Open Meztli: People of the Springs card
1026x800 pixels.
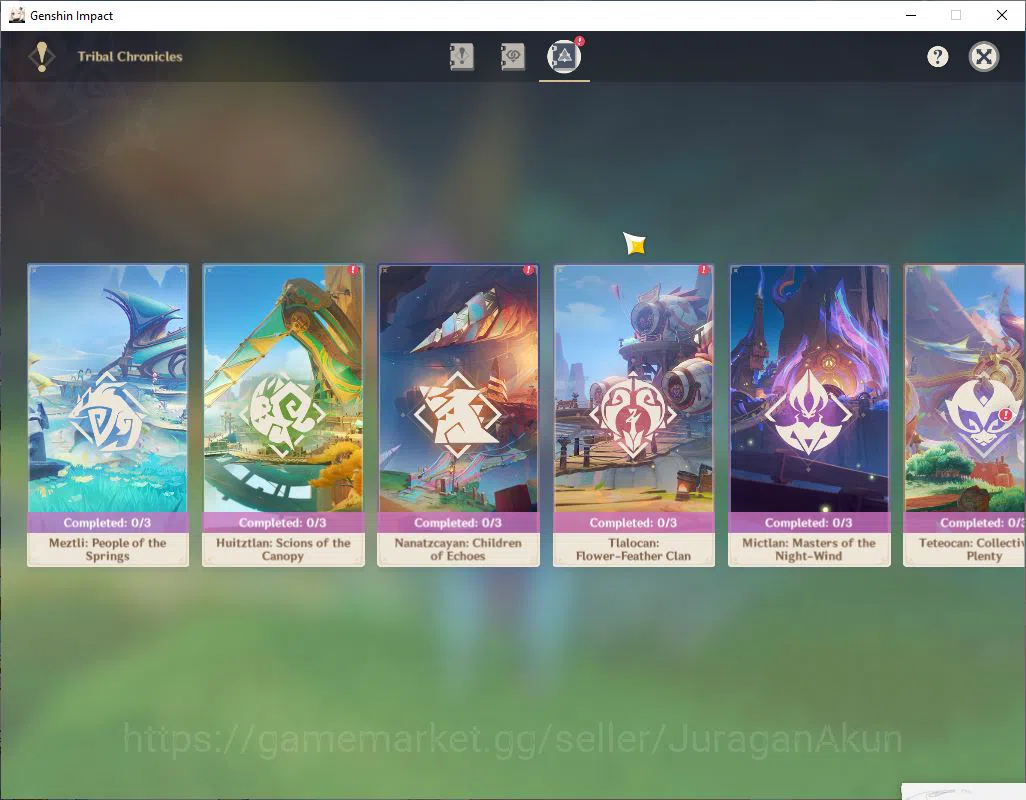pos(108,415)
